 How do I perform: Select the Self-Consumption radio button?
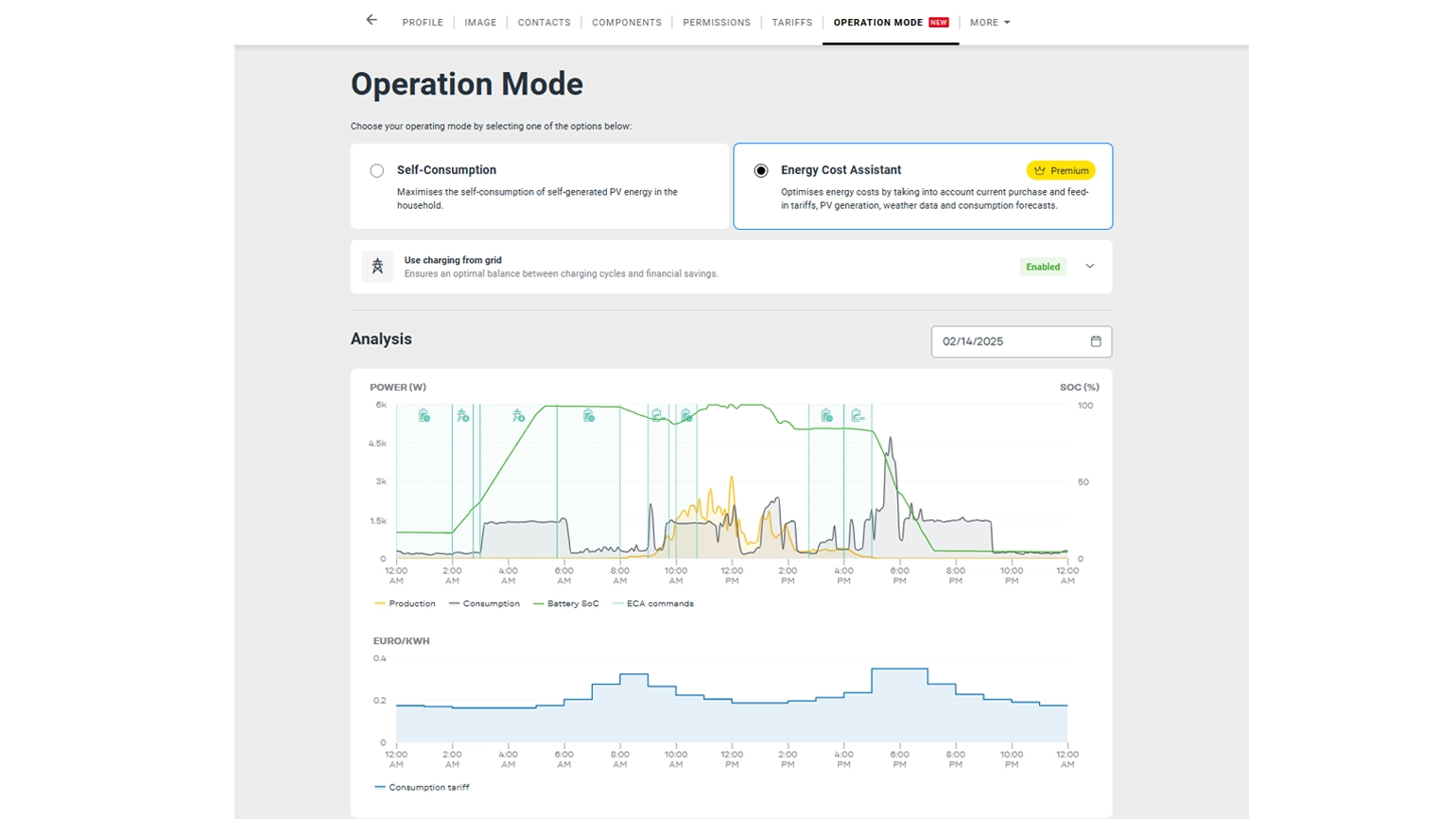pos(377,171)
